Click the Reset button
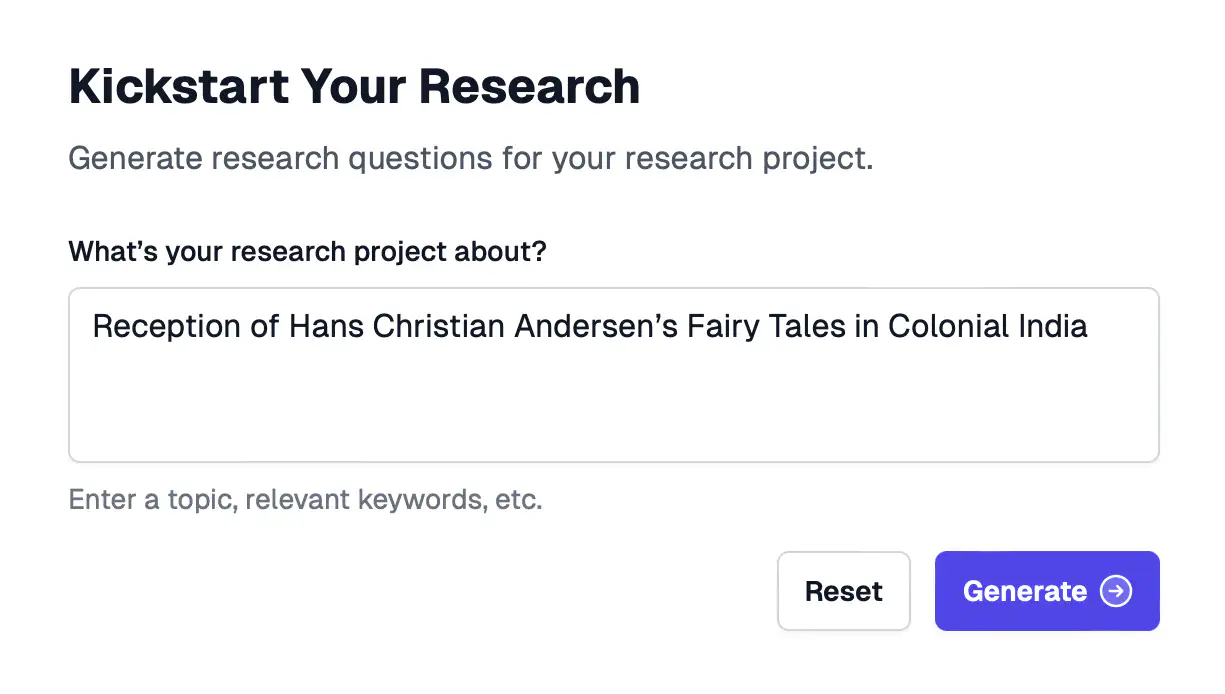The height and width of the screenshot is (694, 1225). pos(843,591)
